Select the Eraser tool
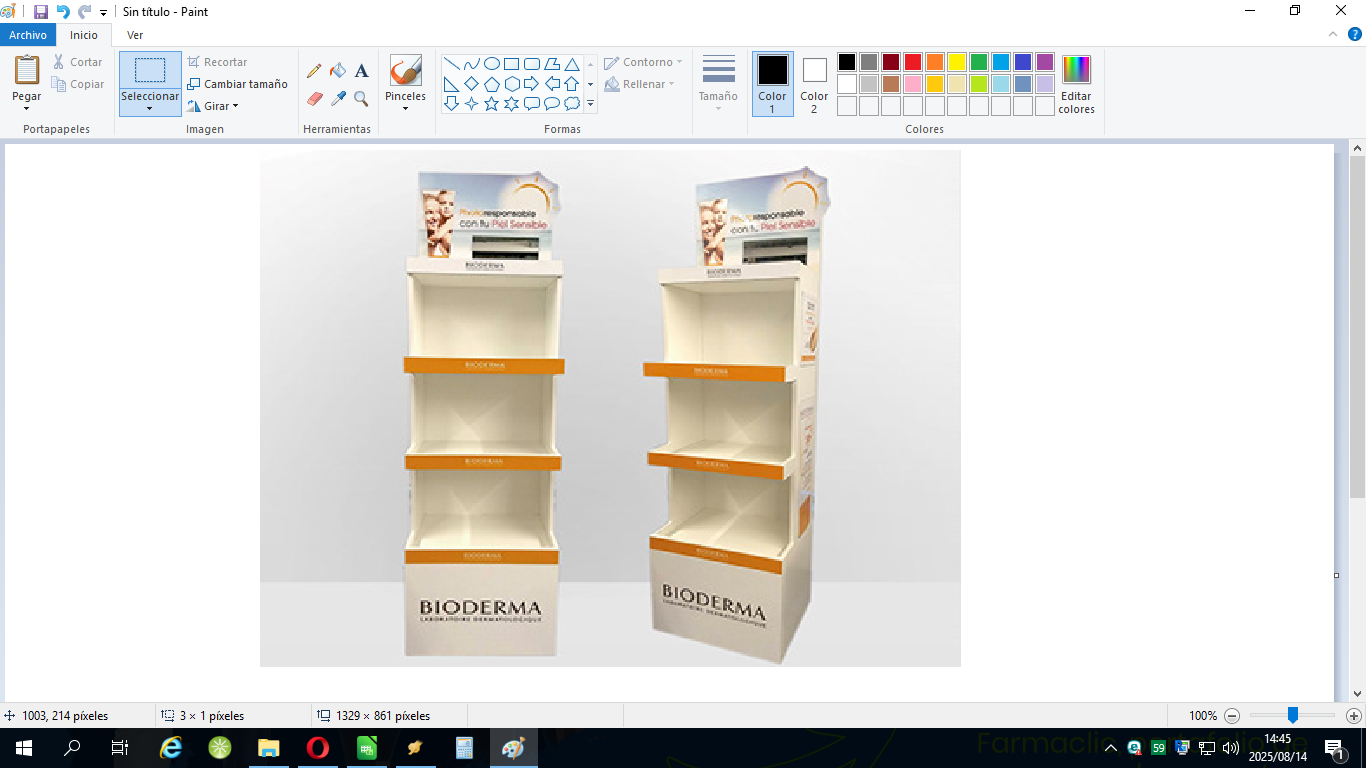1366x768 pixels. pos(314,99)
